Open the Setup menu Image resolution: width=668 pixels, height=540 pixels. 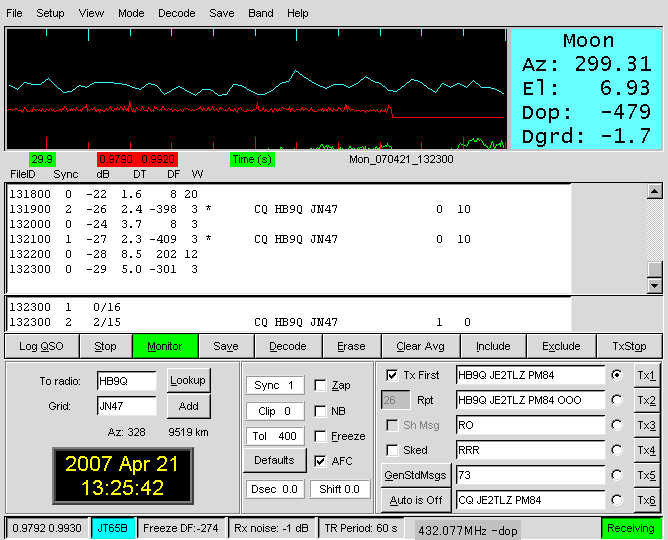click(50, 14)
